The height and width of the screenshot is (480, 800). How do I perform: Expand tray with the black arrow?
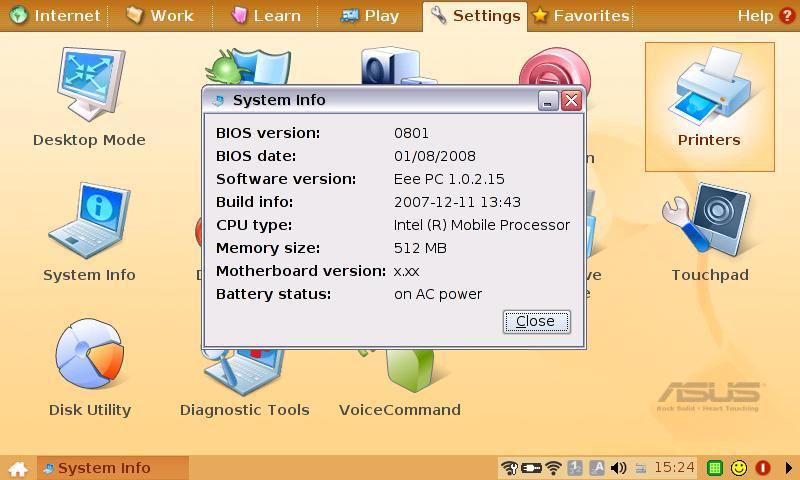(x=788, y=467)
